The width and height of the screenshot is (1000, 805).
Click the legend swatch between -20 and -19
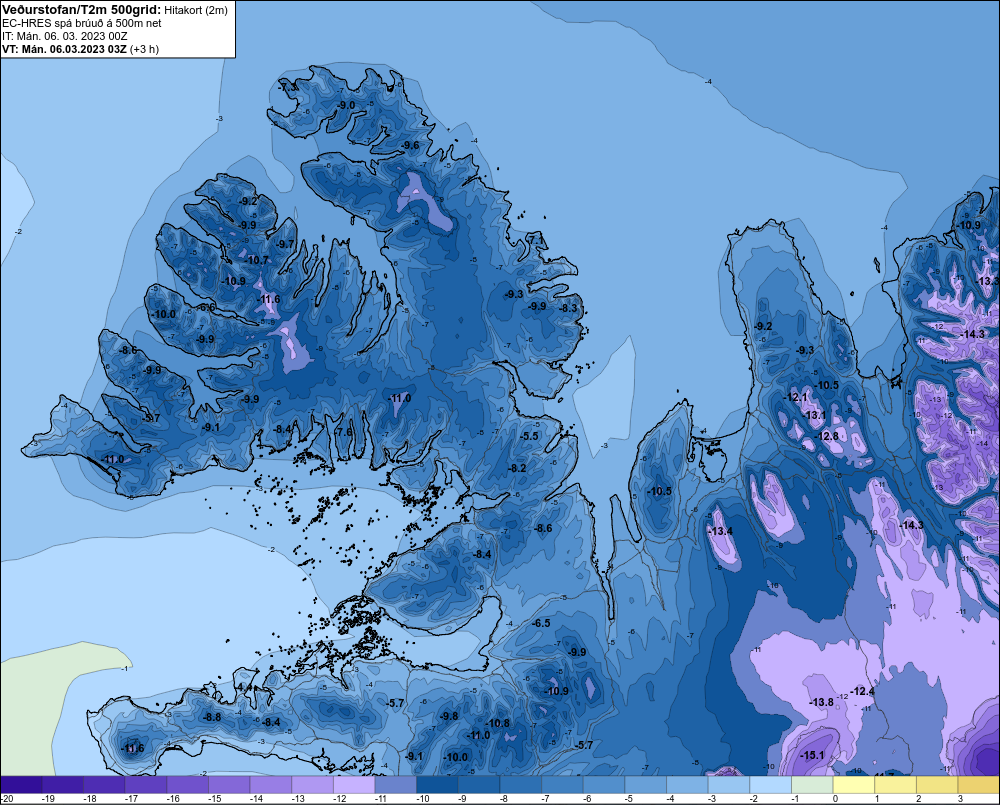pyautogui.click(x=21, y=784)
